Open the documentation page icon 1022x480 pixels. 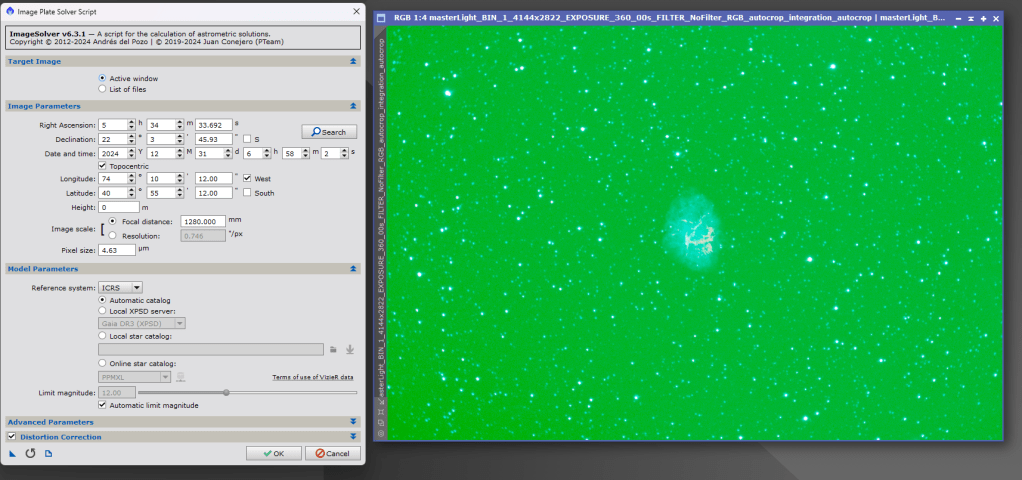48,453
